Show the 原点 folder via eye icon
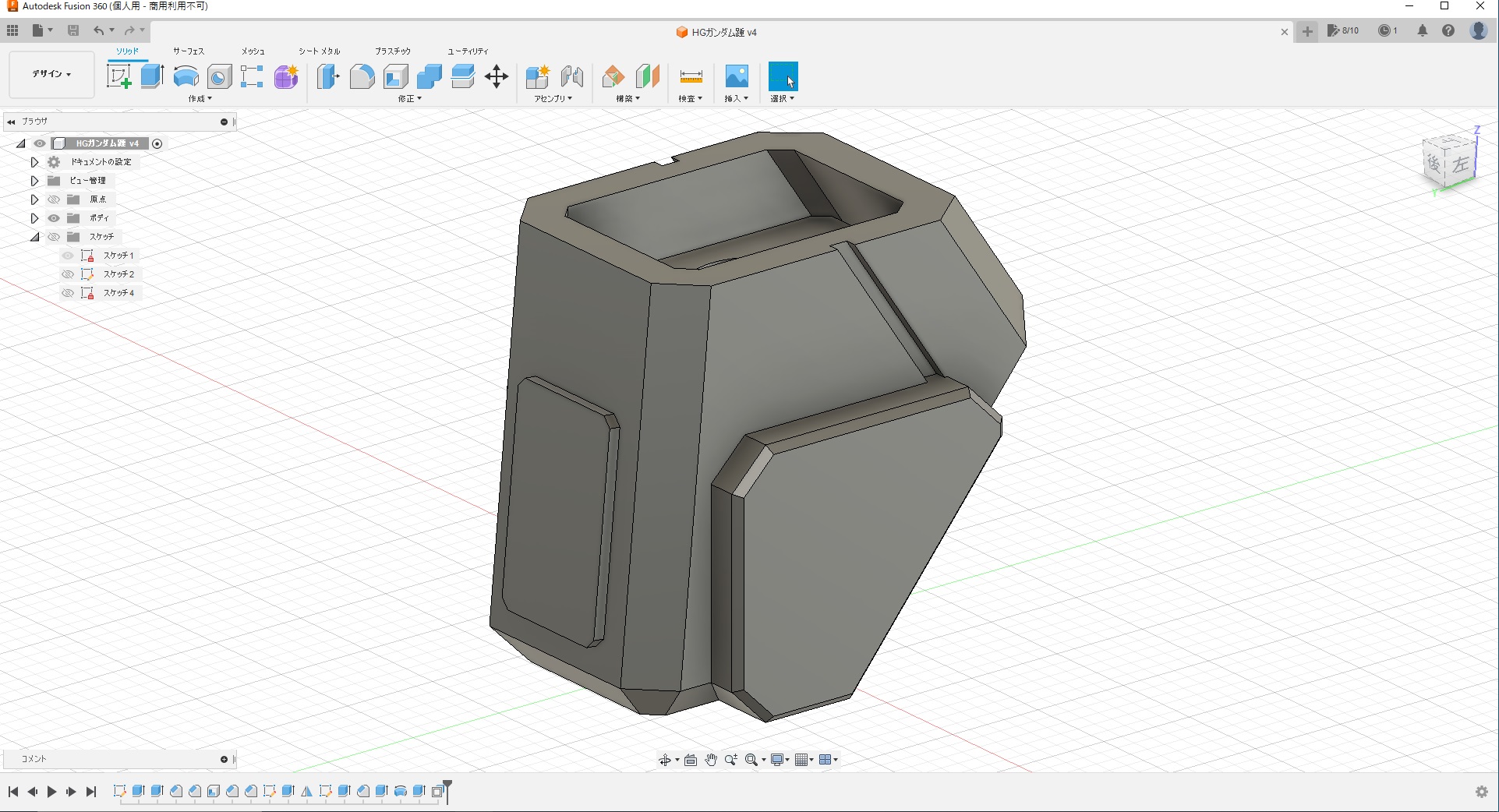The height and width of the screenshot is (812, 1499). click(54, 199)
